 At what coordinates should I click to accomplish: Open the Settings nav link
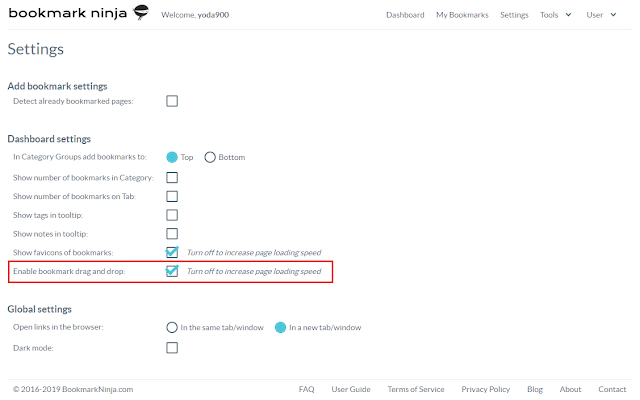[x=514, y=15]
